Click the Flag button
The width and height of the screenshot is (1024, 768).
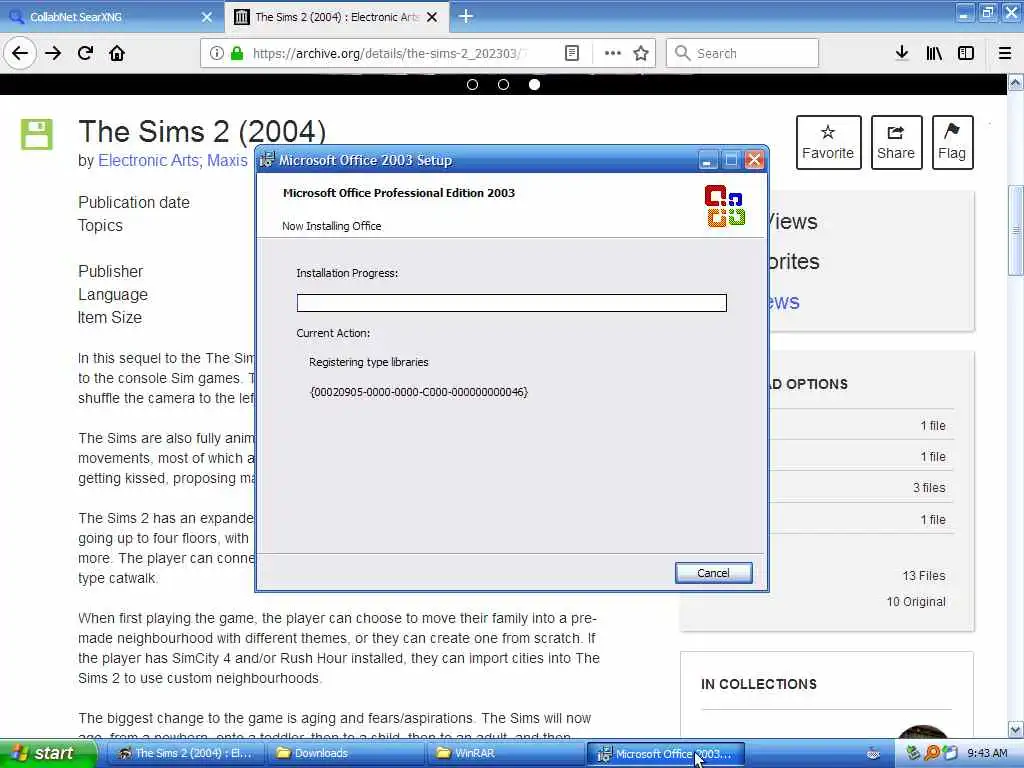coord(952,142)
